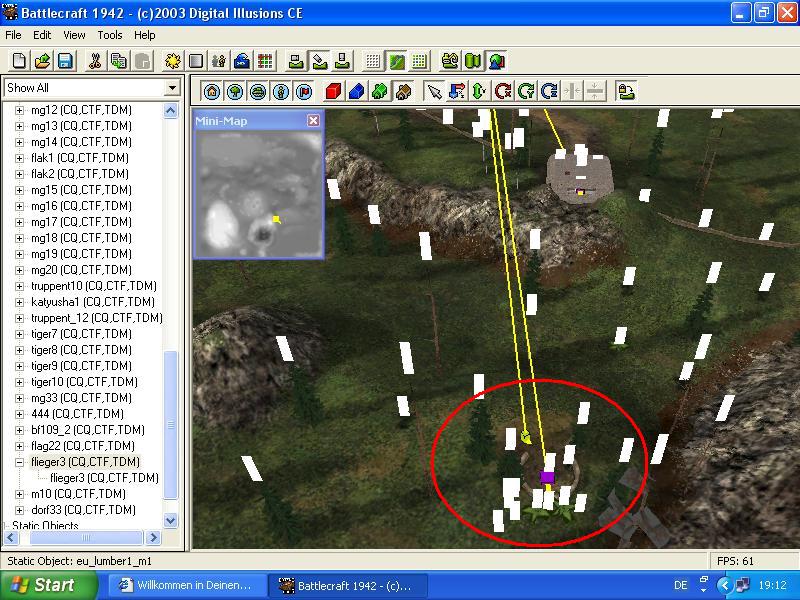Open the Help menu
800x600 pixels.
[x=144, y=35]
